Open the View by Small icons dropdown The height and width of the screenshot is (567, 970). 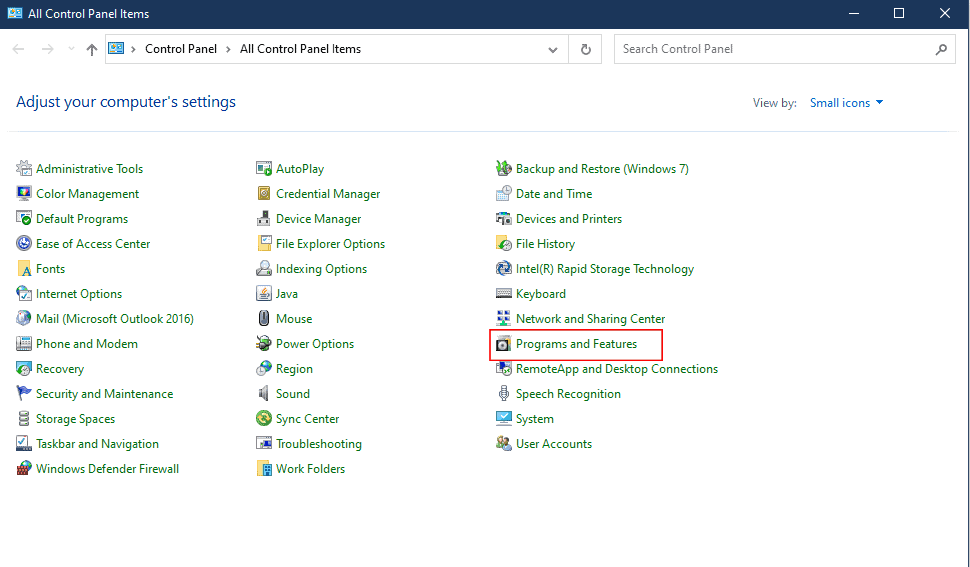click(x=846, y=103)
